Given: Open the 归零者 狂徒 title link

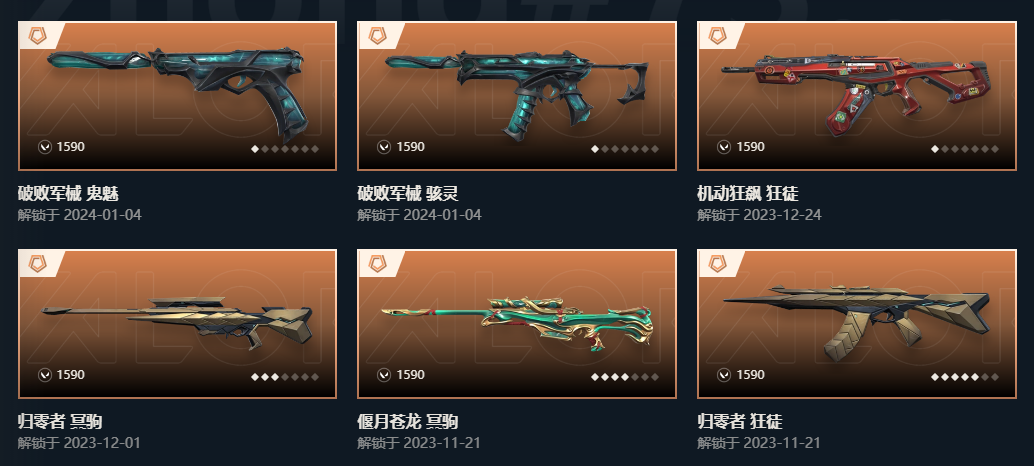Looking at the screenshot, I should click(740, 421).
